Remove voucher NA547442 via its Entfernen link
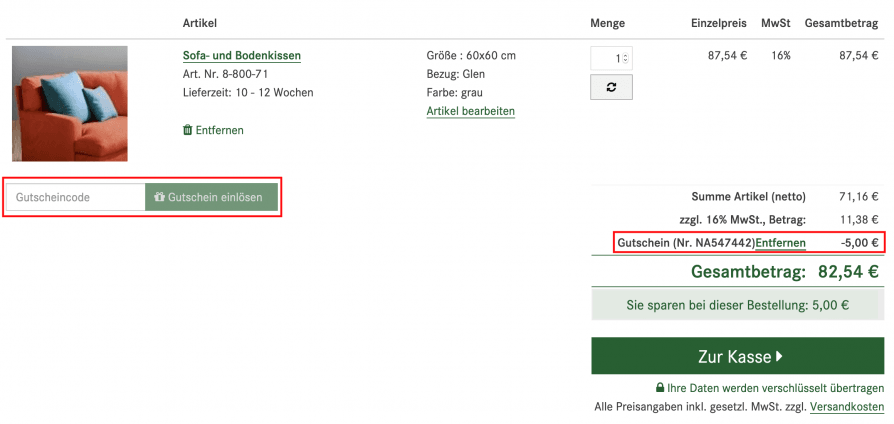This screenshot has height=424, width=894. pyautogui.click(x=780, y=243)
